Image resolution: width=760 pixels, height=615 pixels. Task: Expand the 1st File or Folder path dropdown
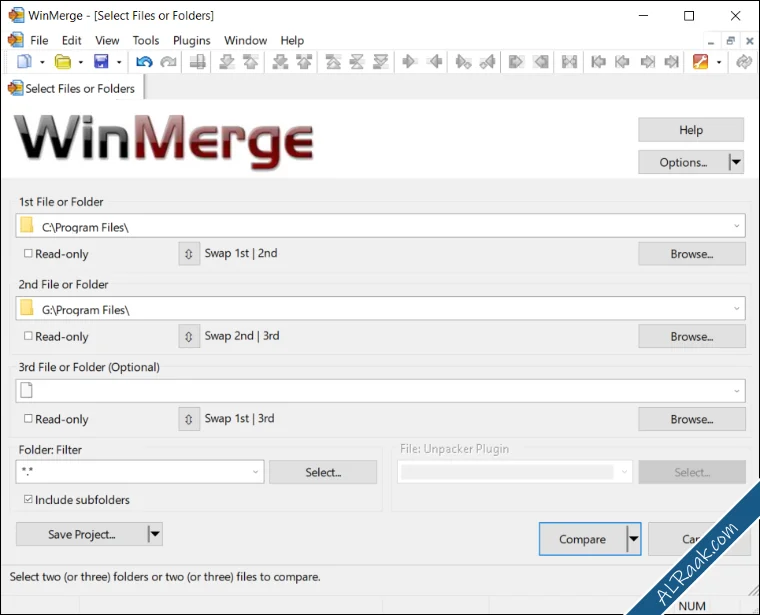pyautogui.click(x=736, y=226)
